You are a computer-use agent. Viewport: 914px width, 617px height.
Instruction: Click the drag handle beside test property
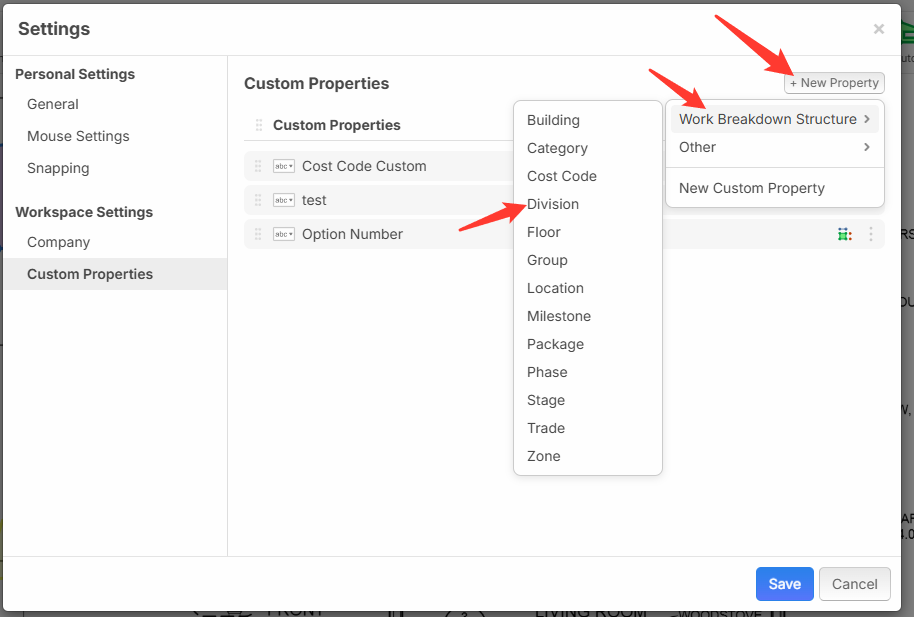pyautogui.click(x=258, y=200)
